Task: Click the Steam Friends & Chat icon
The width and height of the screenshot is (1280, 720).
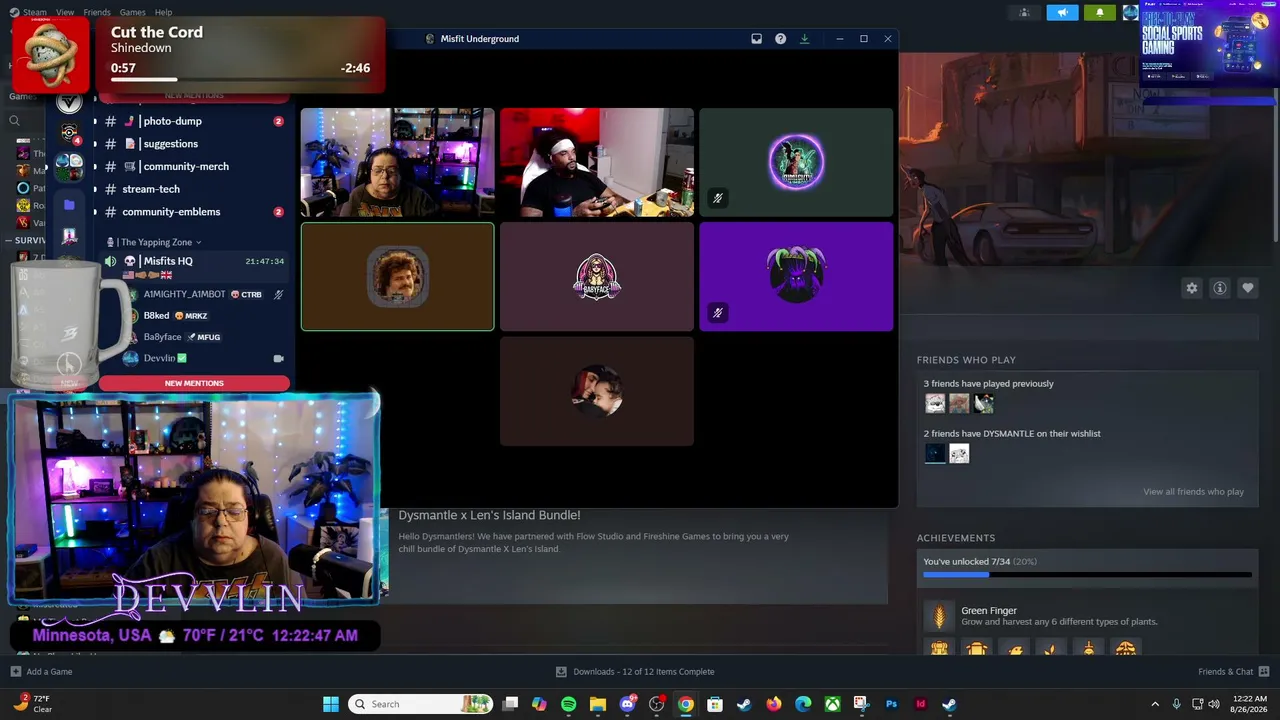Action: click(1264, 671)
